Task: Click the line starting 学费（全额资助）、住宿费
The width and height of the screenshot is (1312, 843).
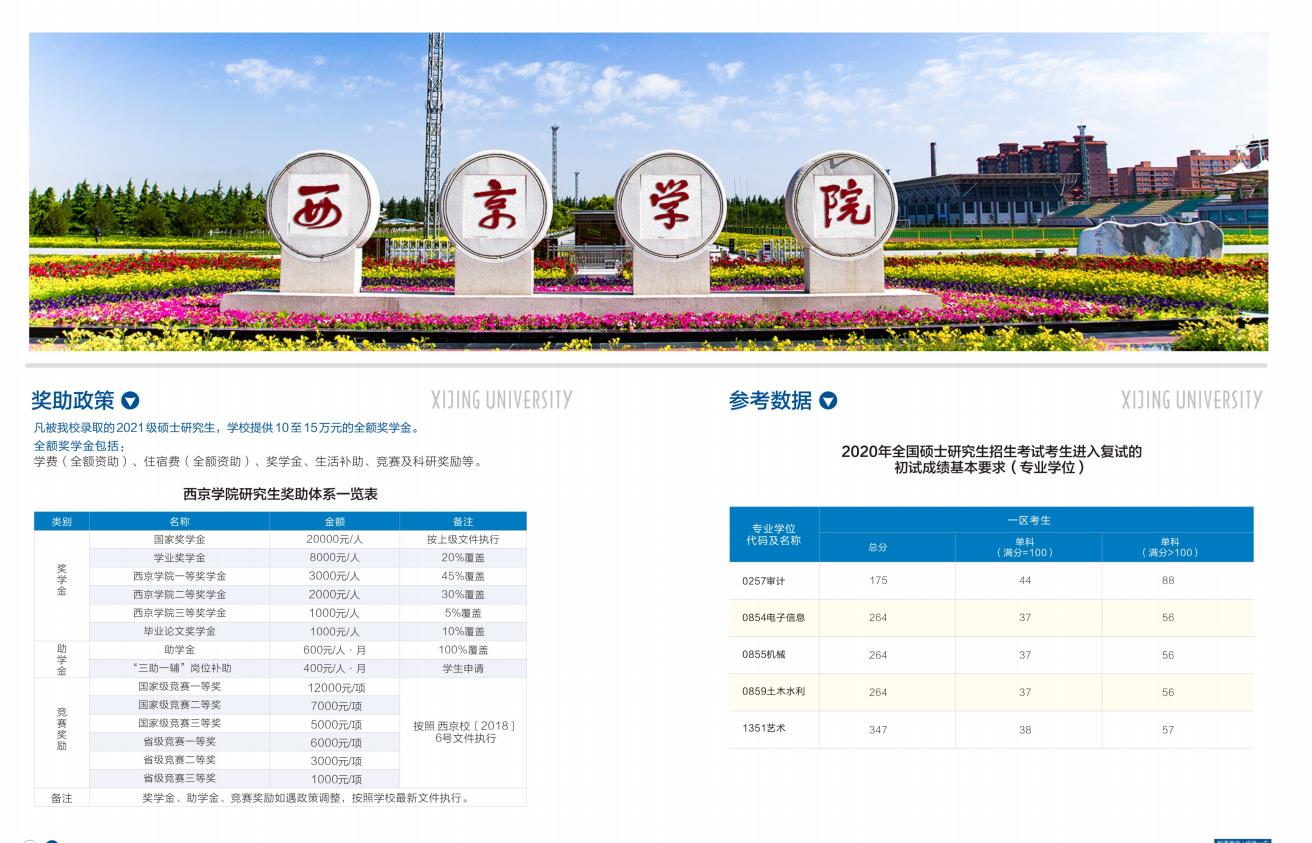Action: tap(259, 462)
